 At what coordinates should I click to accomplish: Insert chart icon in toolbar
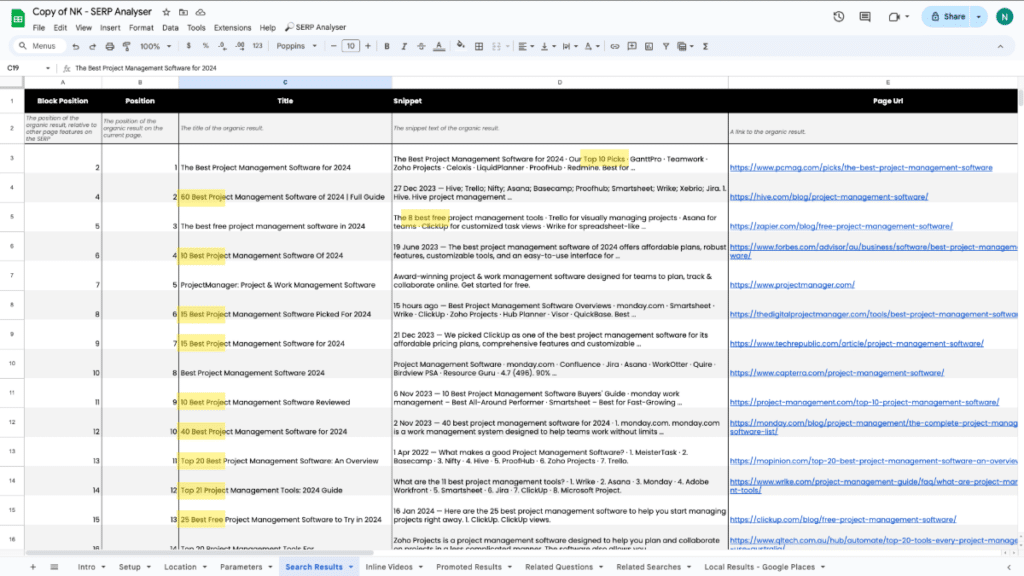click(648, 46)
